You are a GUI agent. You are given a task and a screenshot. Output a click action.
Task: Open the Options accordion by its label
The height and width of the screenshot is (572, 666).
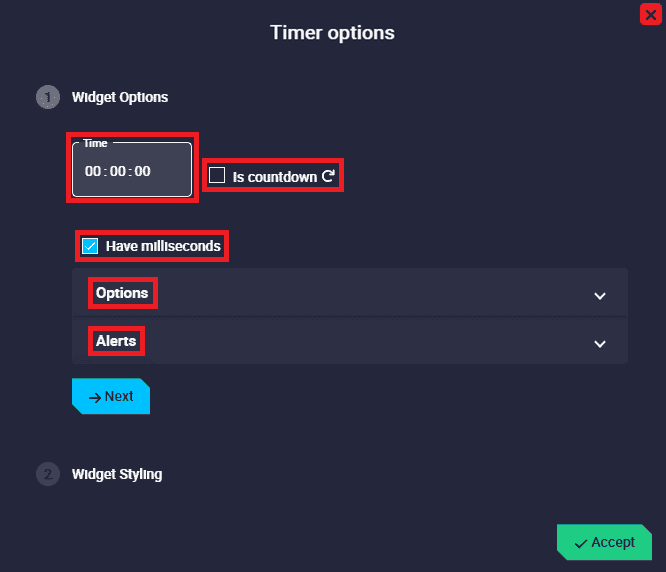pos(122,293)
